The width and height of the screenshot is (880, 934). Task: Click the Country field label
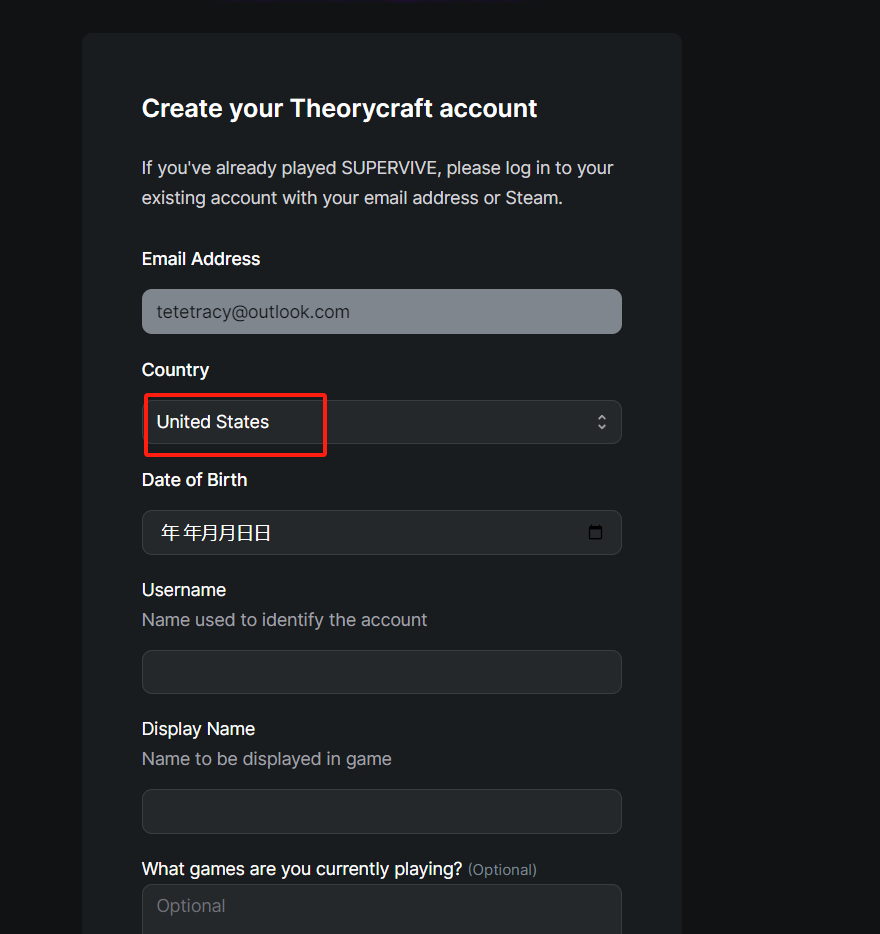pos(175,370)
